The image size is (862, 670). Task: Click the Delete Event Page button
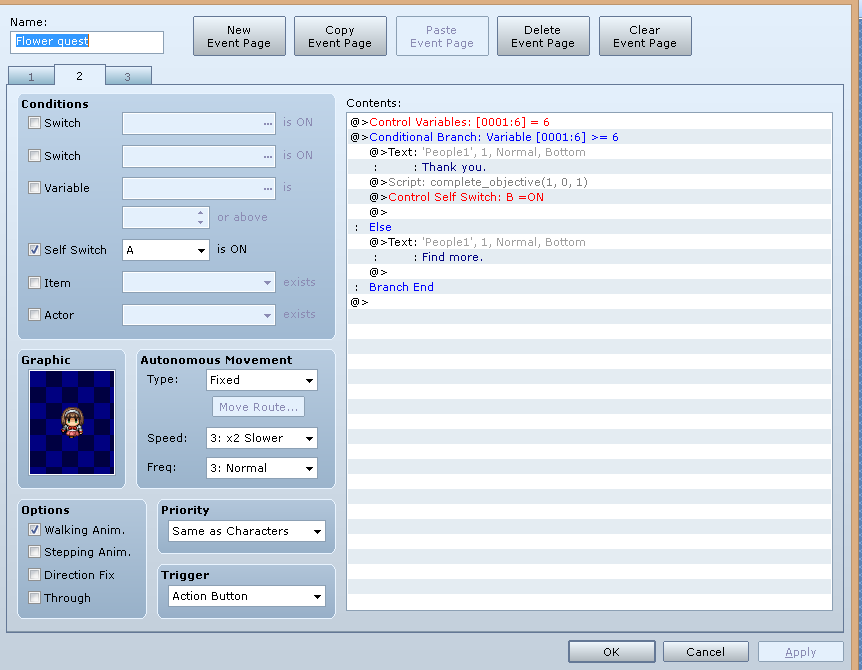(543, 36)
